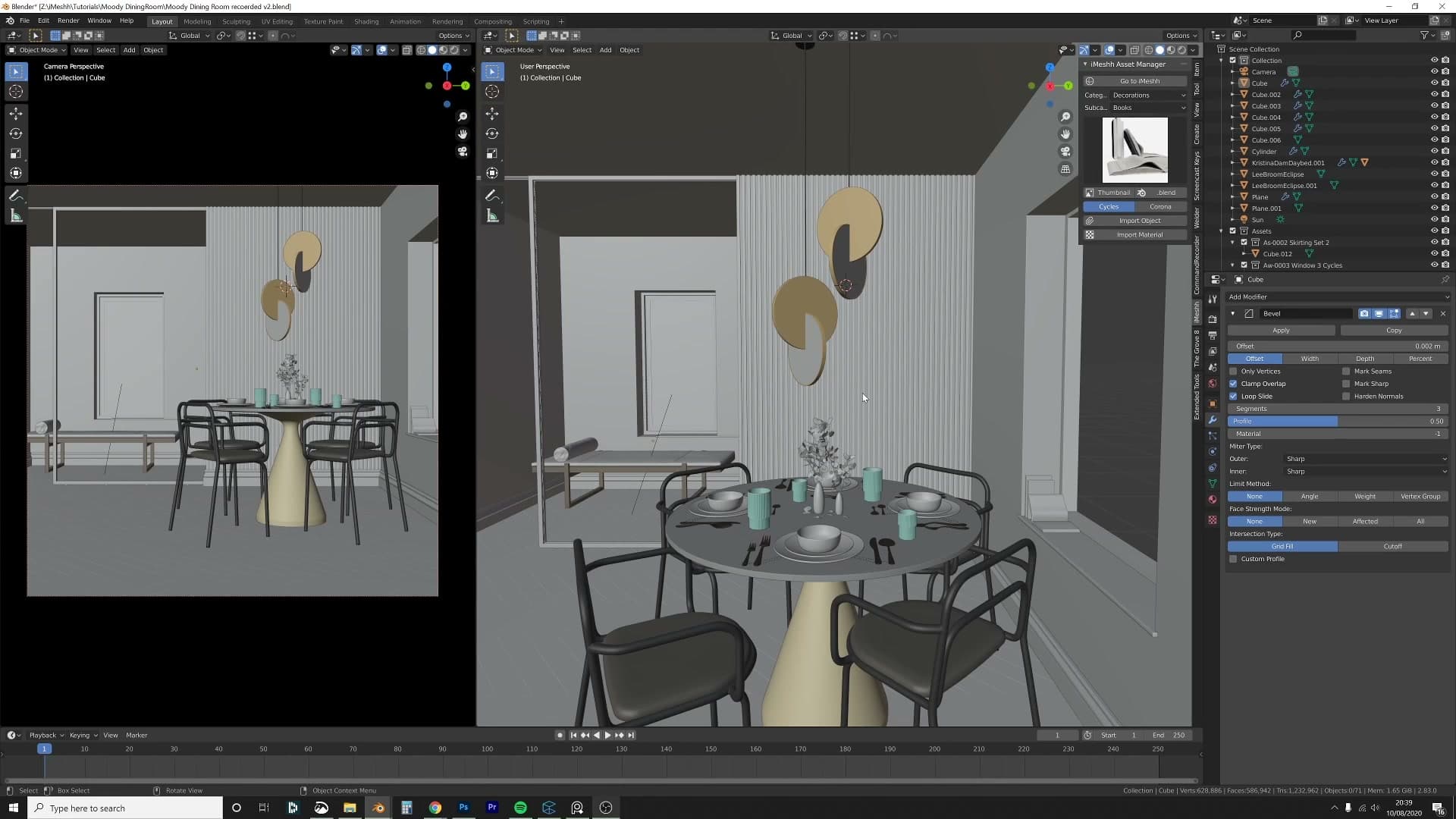Click the Apply button on Bevel modifier
The image size is (1456, 819).
tap(1282, 331)
